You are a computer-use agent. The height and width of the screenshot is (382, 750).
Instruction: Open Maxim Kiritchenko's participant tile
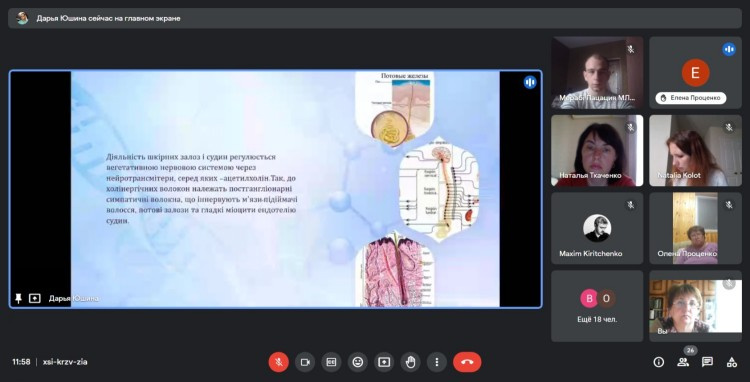(597, 228)
